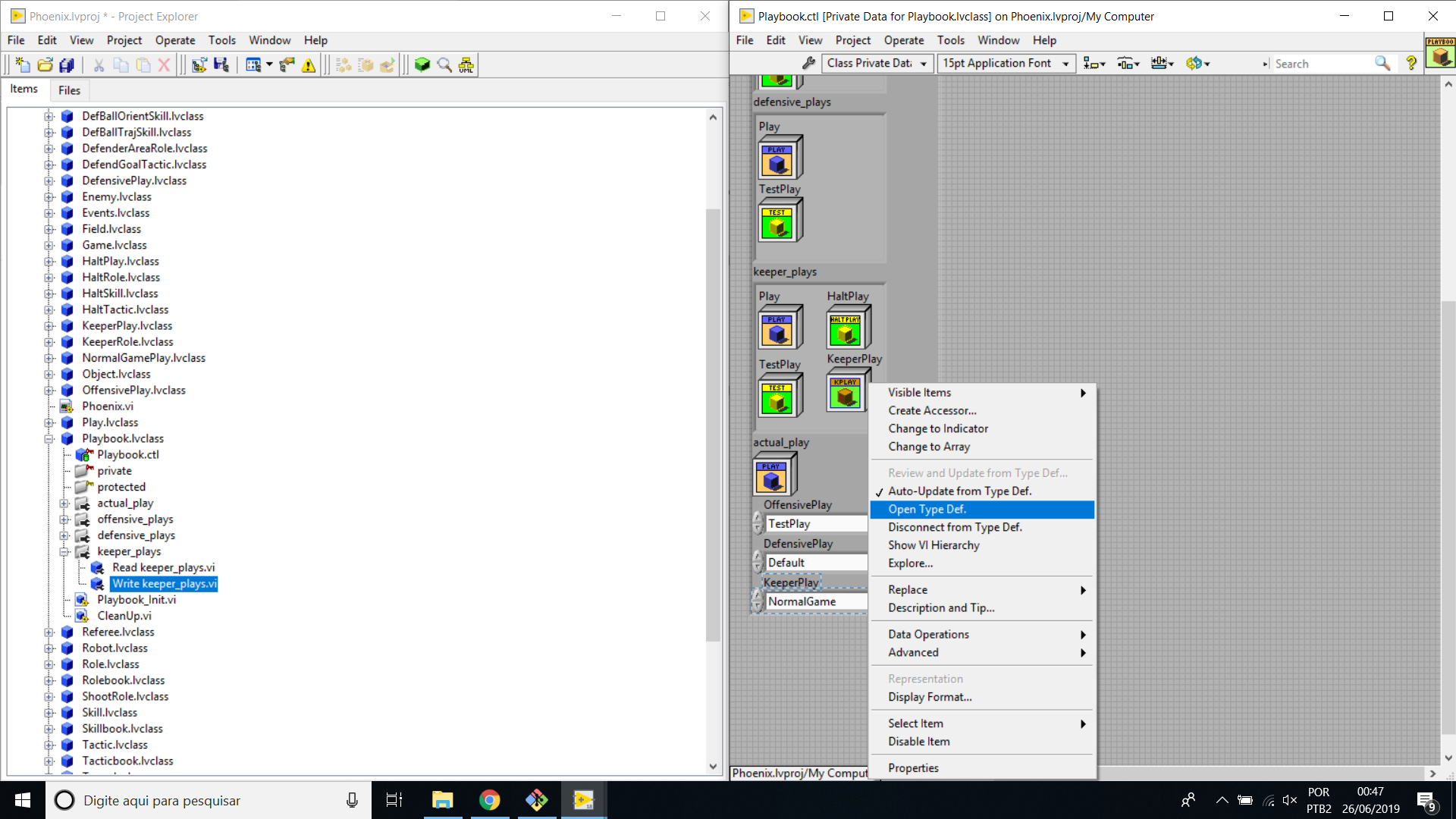The image size is (1456, 819).
Task: Collapse the Playbook.lvclass tree node
Action: pyautogui.click(x=49, y=439)
